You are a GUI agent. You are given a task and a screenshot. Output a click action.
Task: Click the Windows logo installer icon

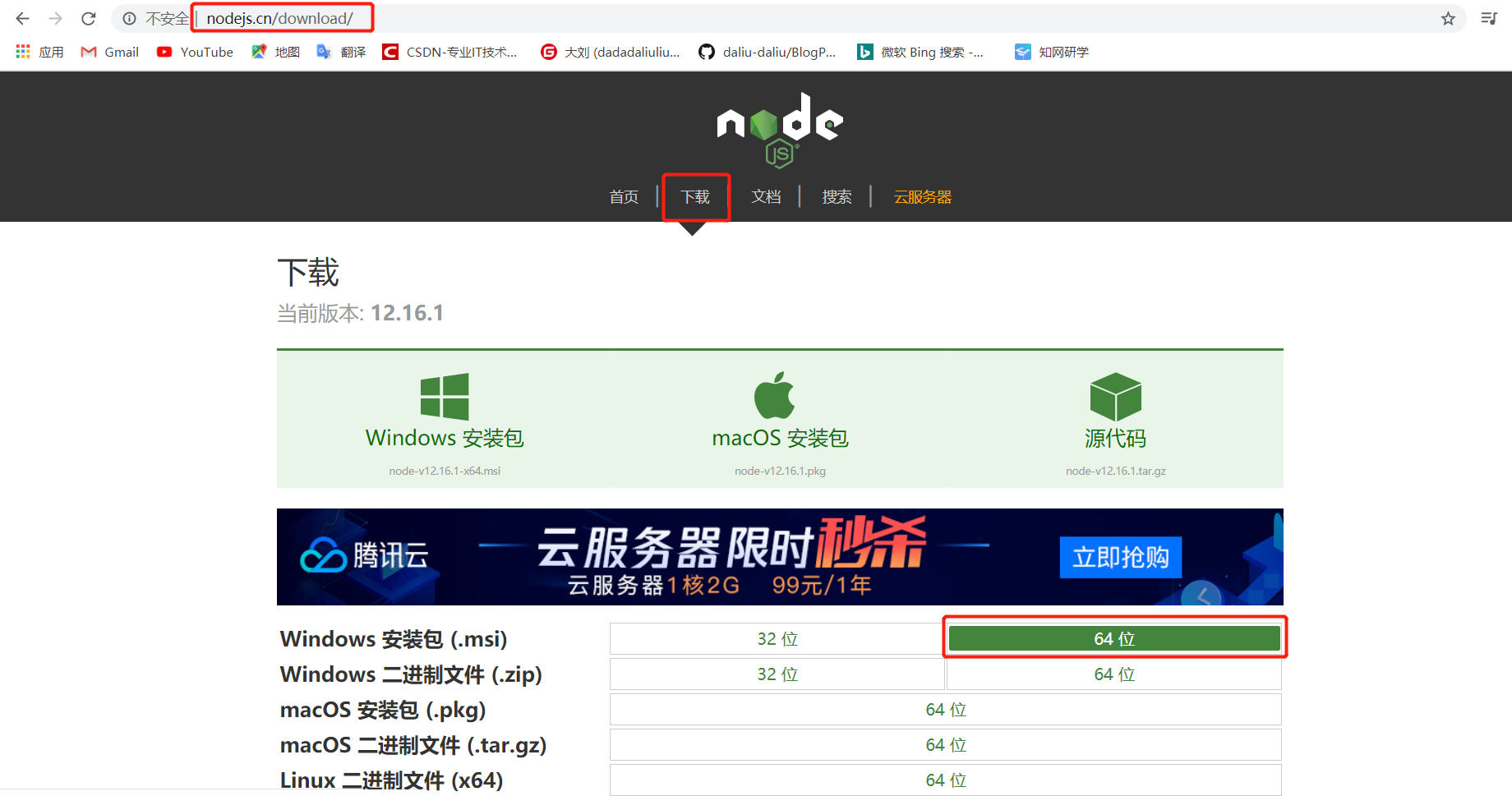(445, 397)
